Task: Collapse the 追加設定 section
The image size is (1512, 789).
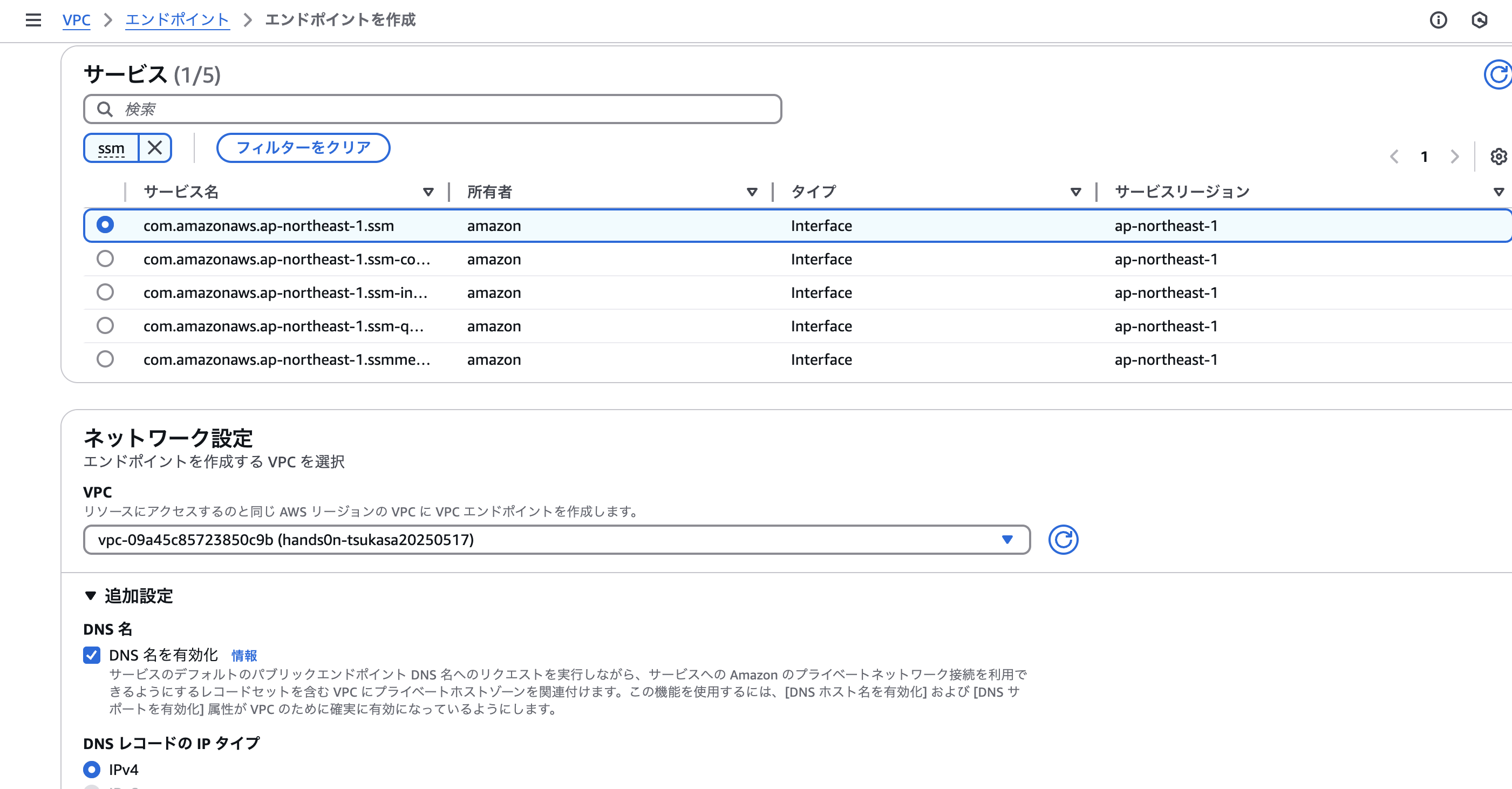Action: (91, 596)
